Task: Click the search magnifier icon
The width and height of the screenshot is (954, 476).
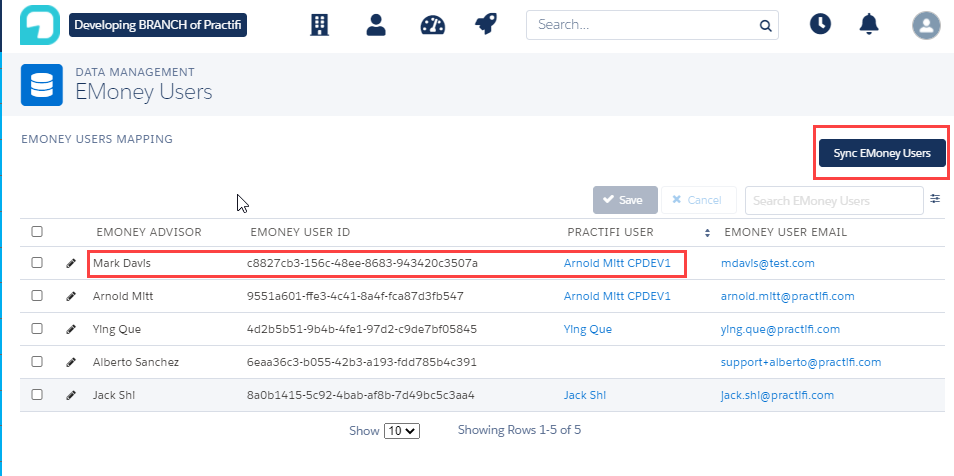Action: pos(765,26)
